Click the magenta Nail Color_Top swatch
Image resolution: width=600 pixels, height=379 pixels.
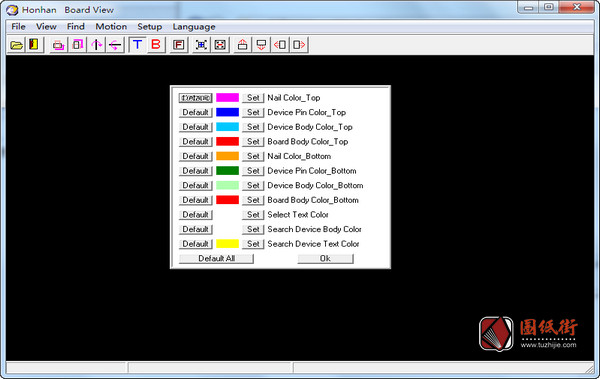pos(227,98)
